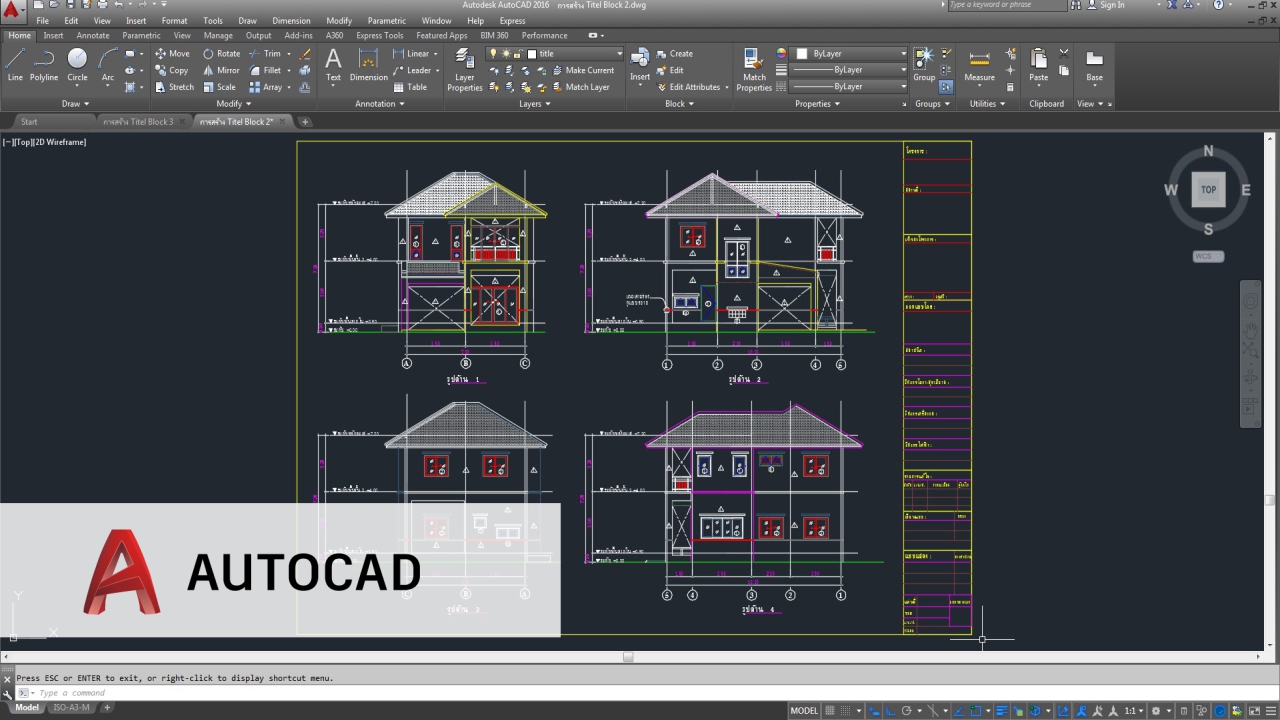Click Match Properties tool
This screenshot has height=720, width=1280.
point(754,70)
